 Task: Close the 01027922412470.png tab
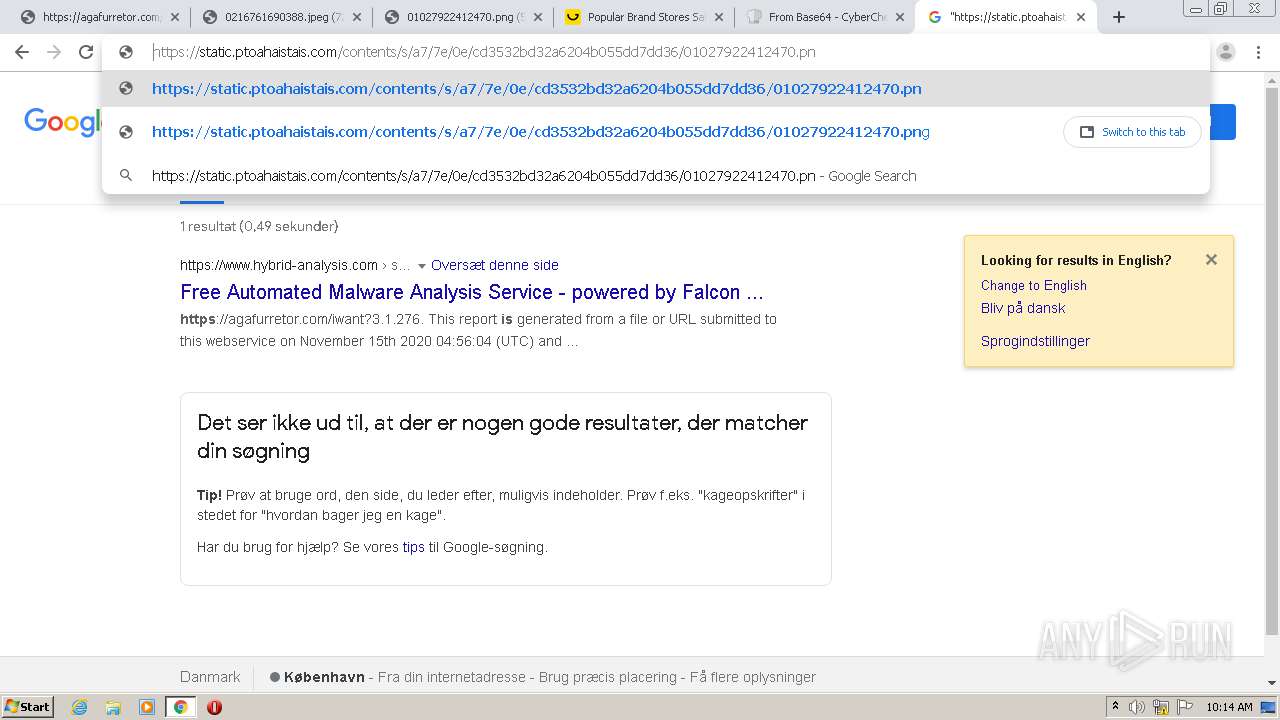538,17
